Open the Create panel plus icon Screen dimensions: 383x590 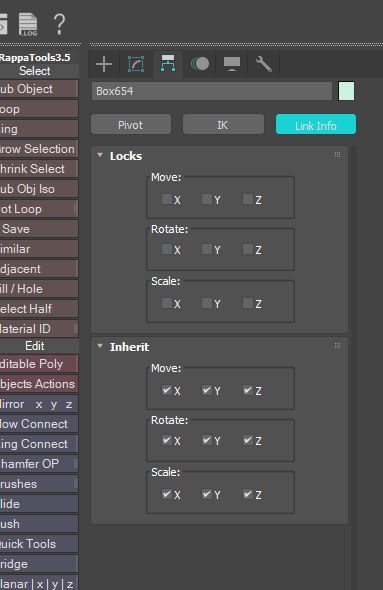[104, 64]
